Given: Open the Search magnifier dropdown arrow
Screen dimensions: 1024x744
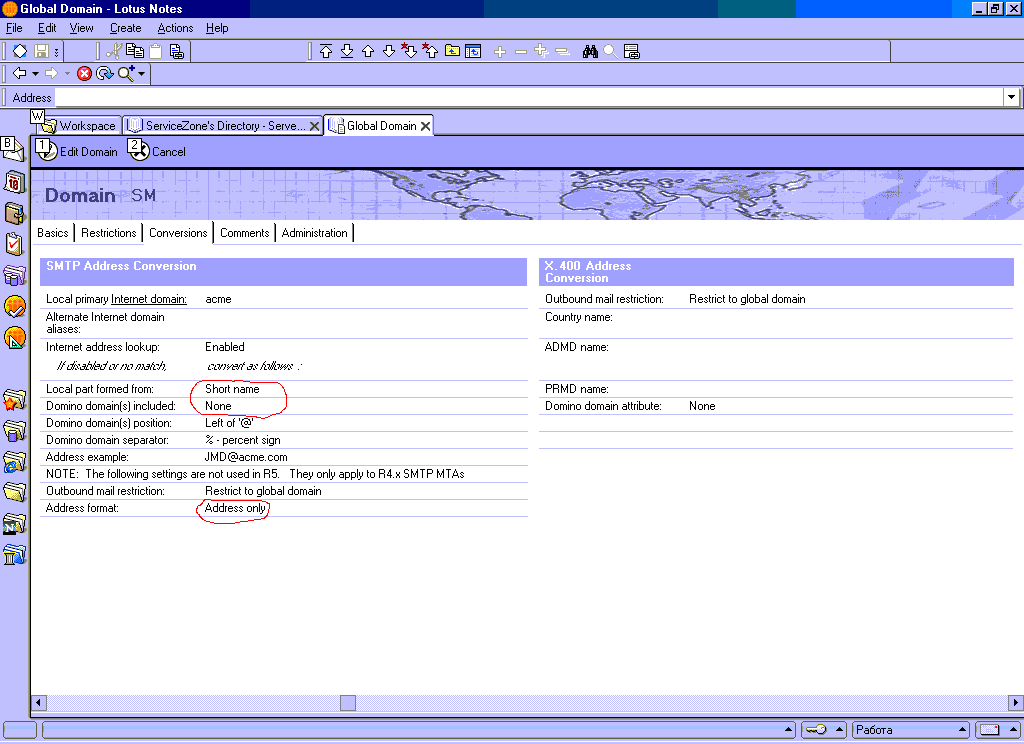Looking at the screenshot, I should pyautogui.click(x=142, y=74).
